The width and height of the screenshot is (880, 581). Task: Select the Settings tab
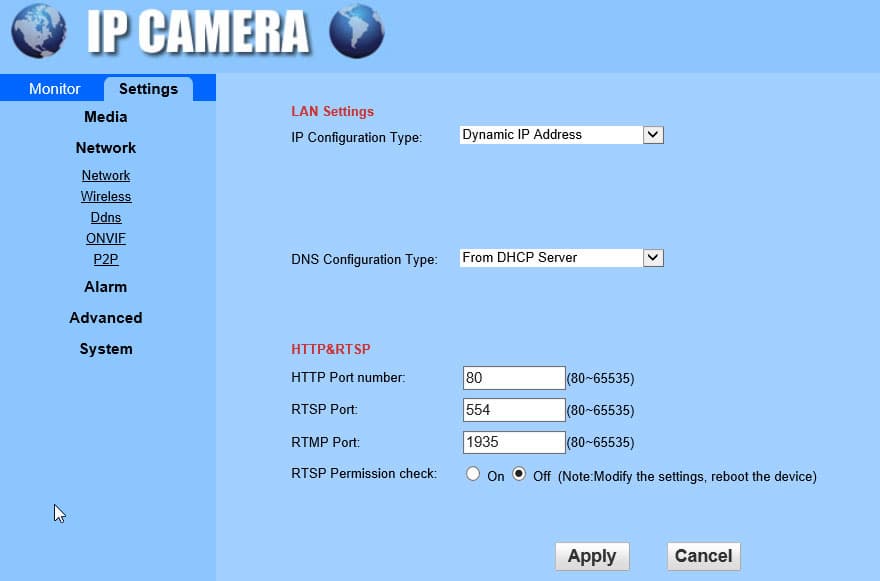click(x=148, y=89)
